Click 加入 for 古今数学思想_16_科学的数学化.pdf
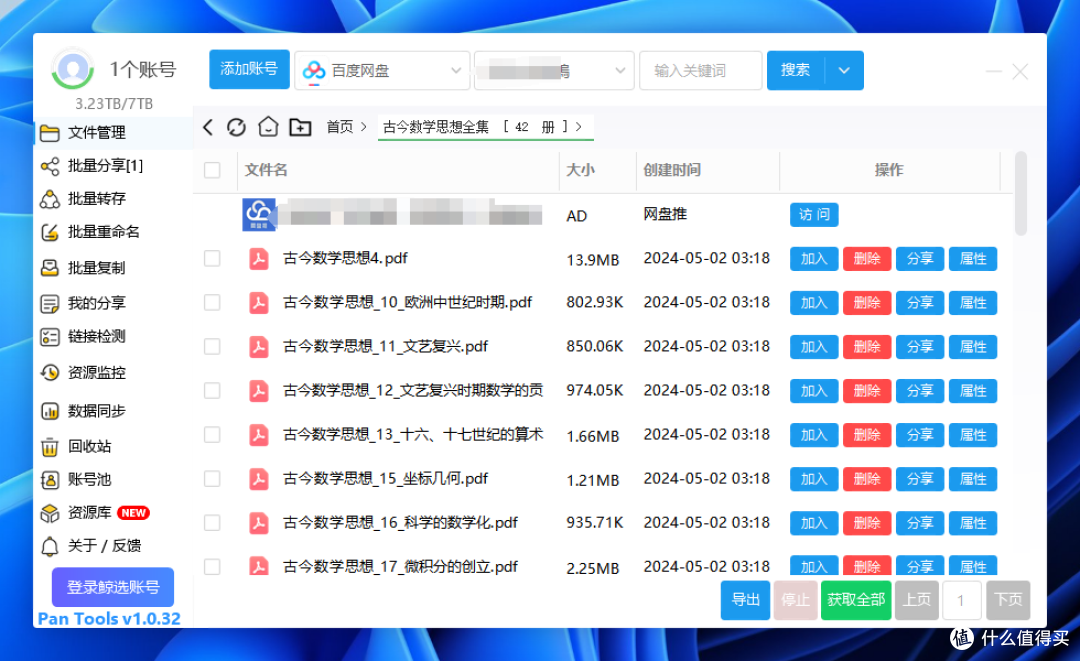Screen dimensions: 1080x661 point(814,523)
